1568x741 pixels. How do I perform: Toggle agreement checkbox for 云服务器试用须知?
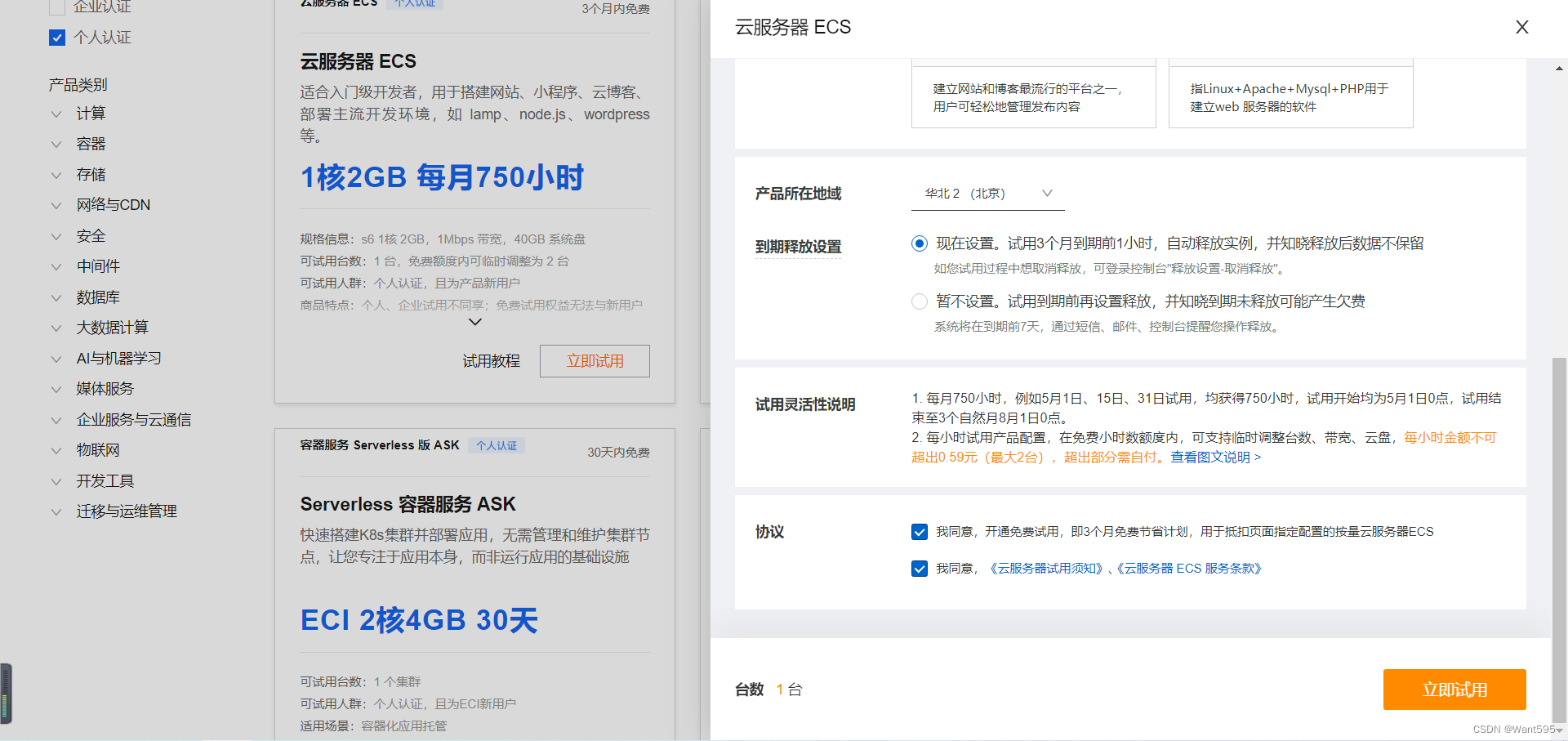point(920,569)
